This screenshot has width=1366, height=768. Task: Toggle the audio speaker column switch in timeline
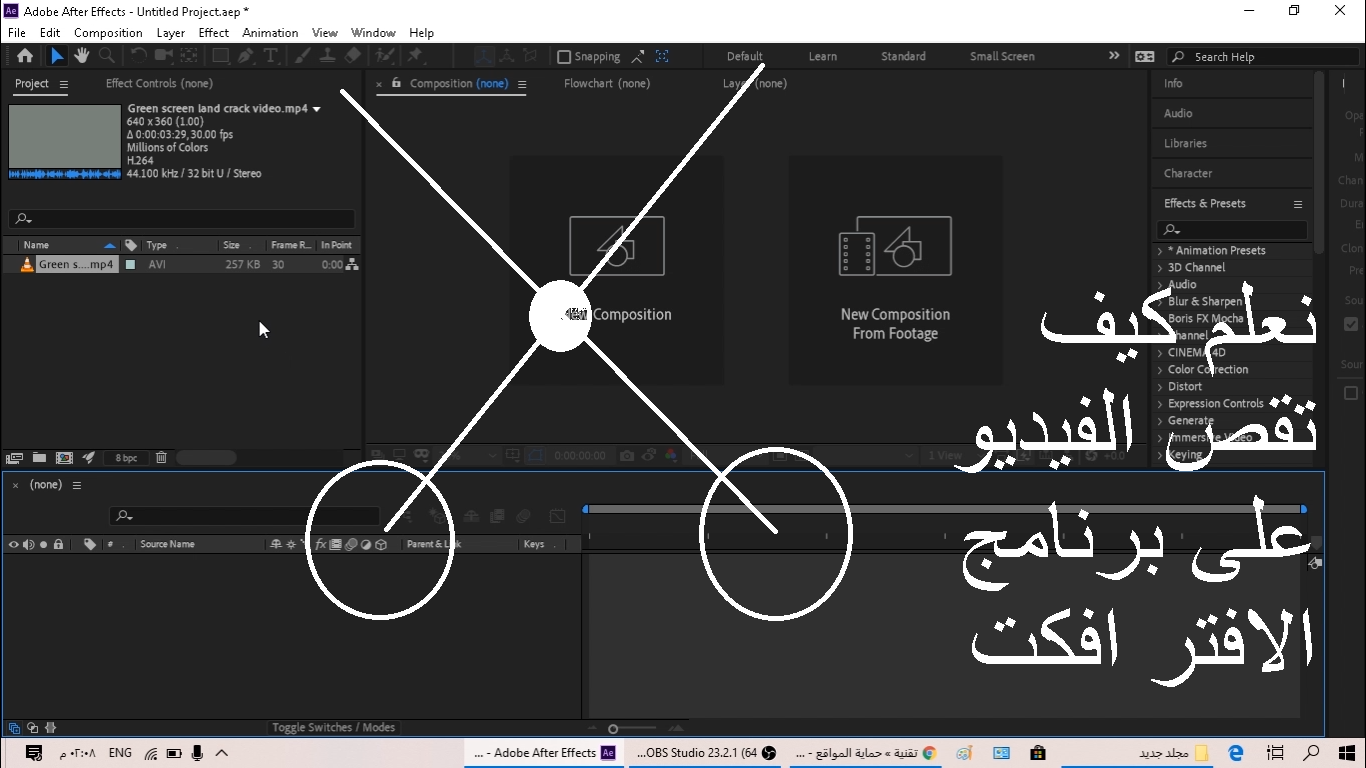coord(28,545)
